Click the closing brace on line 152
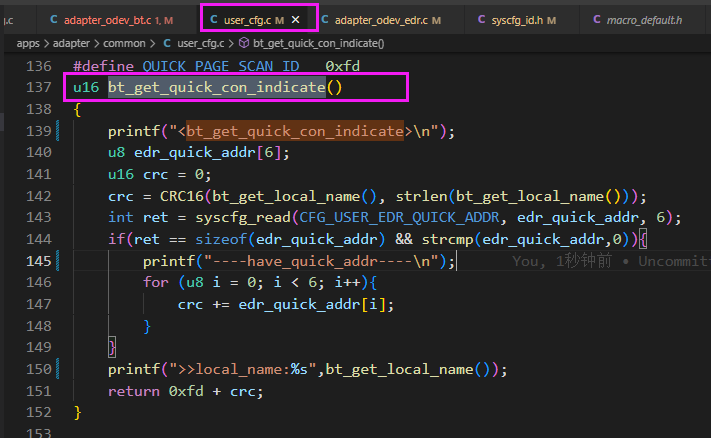Viewport: 711px width, 438px height. point(77,412)
